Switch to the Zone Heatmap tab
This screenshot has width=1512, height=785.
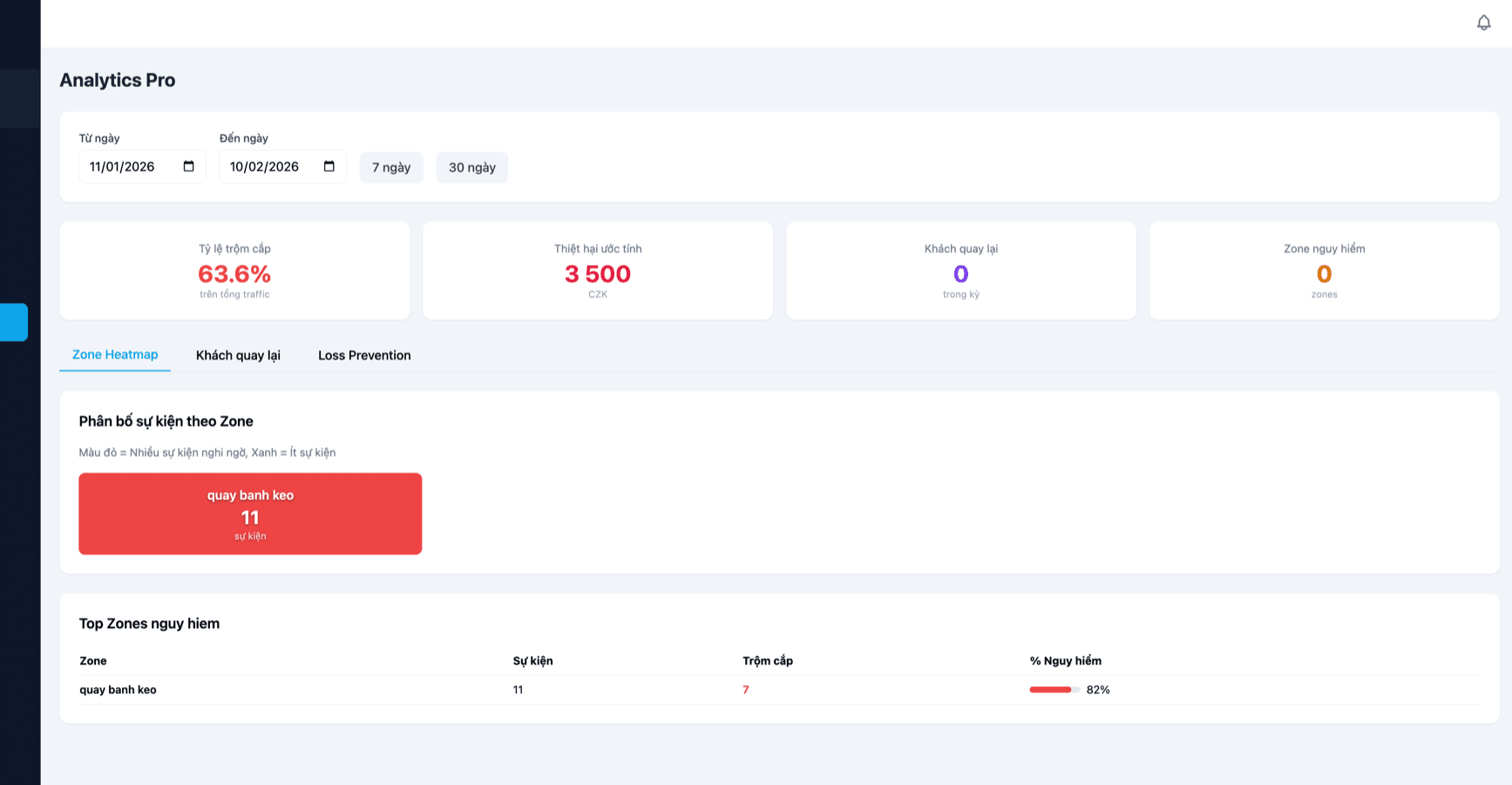pos(115,355)
